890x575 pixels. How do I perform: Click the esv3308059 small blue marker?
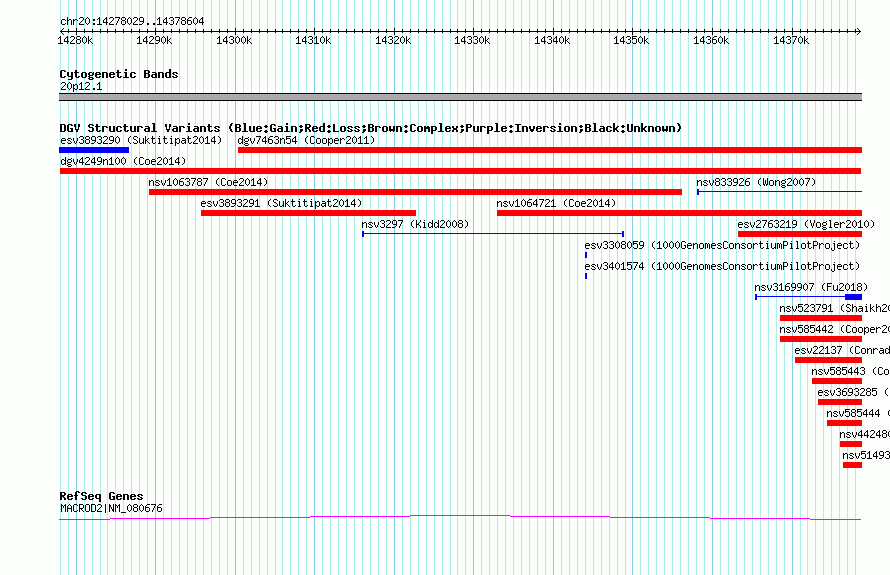pyautogui.click(x=586, y=255)
